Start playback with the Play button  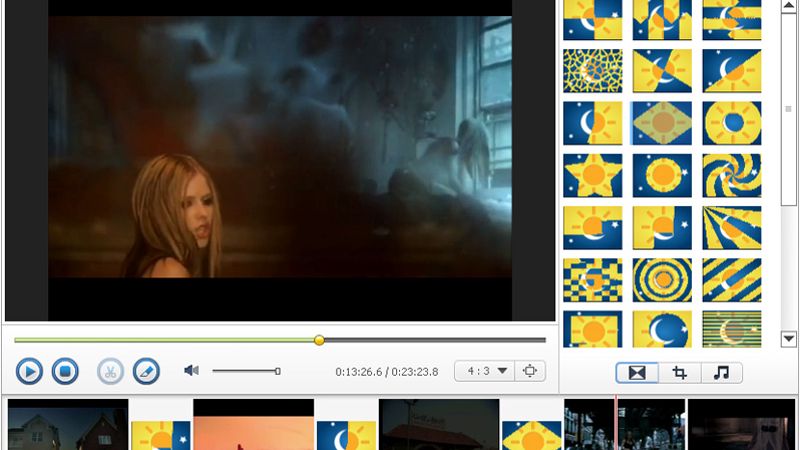coord(29,371)
